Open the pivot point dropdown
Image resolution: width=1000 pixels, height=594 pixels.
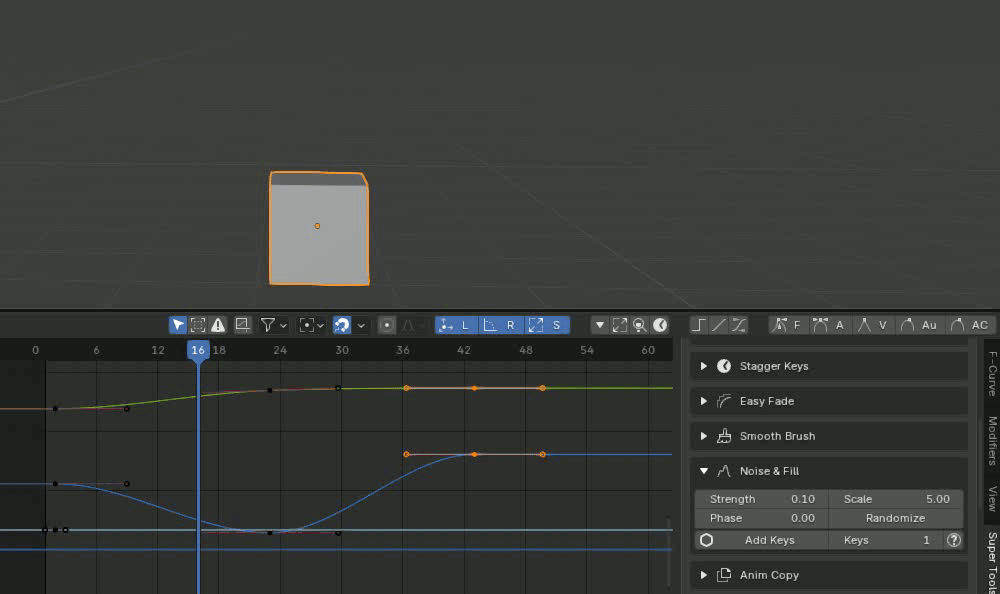click(x=312, y=325)
